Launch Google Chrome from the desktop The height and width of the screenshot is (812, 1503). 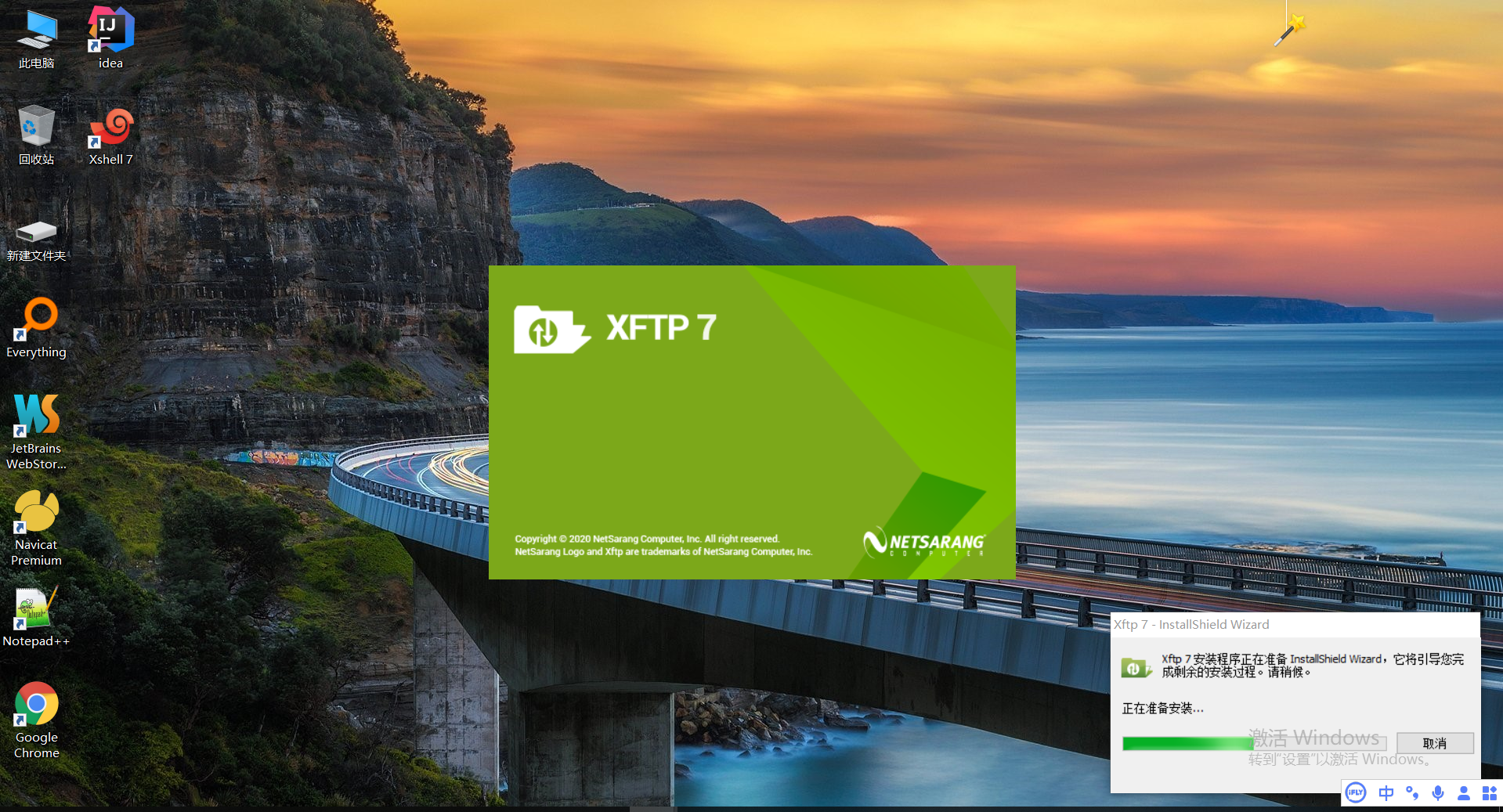tap(36, 720)
